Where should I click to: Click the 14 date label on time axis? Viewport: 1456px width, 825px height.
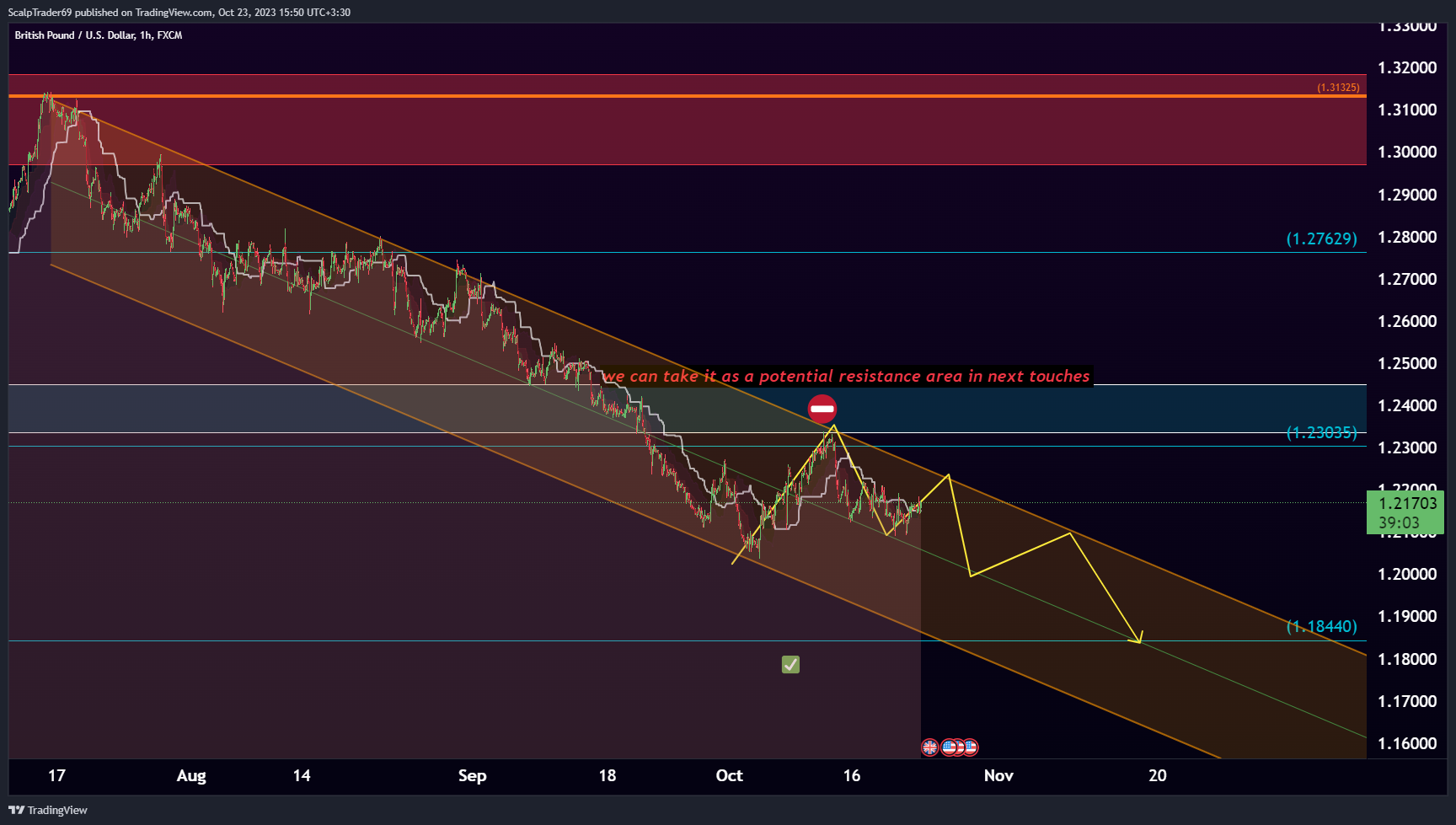302,775
